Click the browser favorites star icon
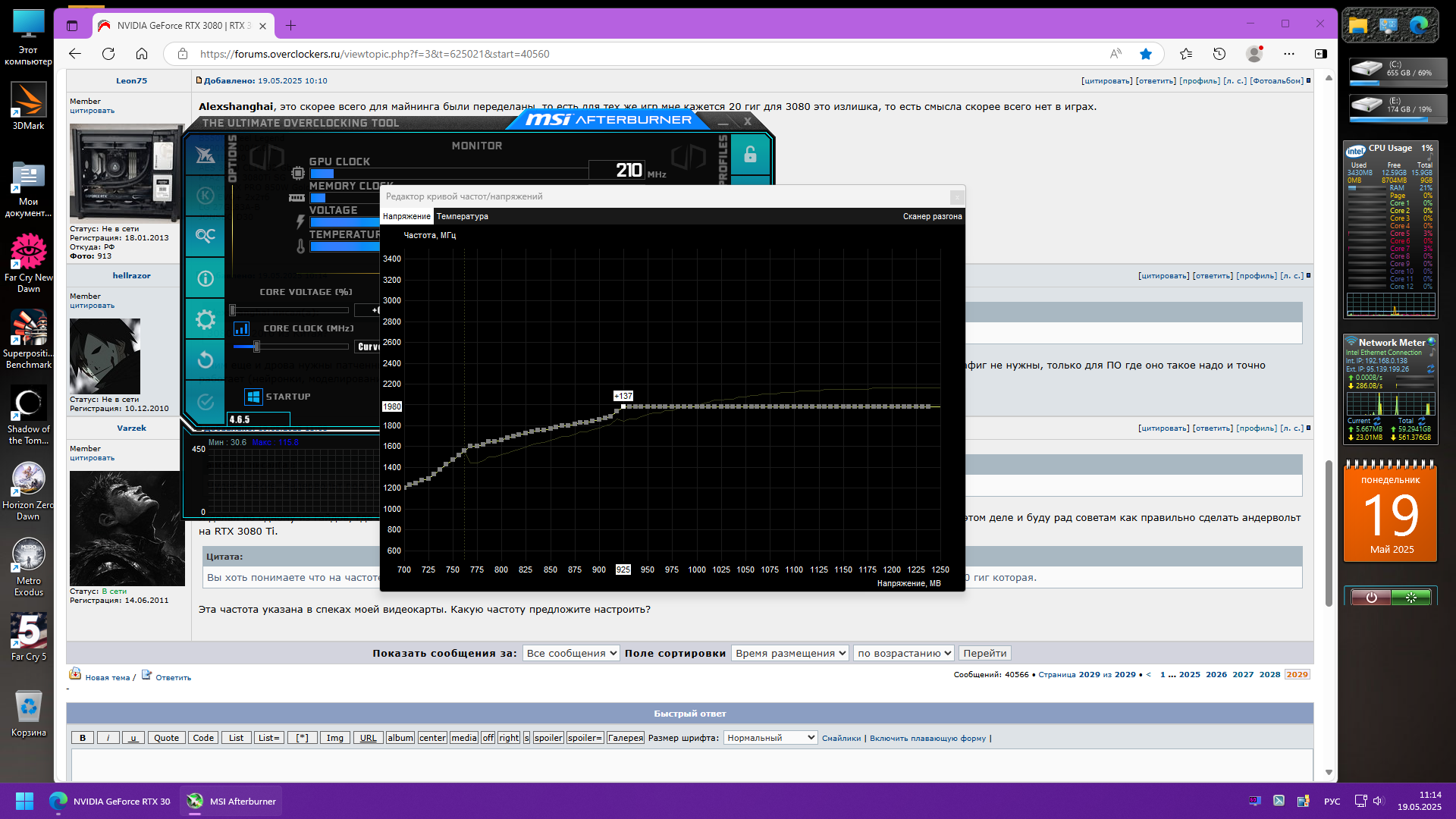The width and height of the screenshot is (1456, 819). pos(1145,54)
